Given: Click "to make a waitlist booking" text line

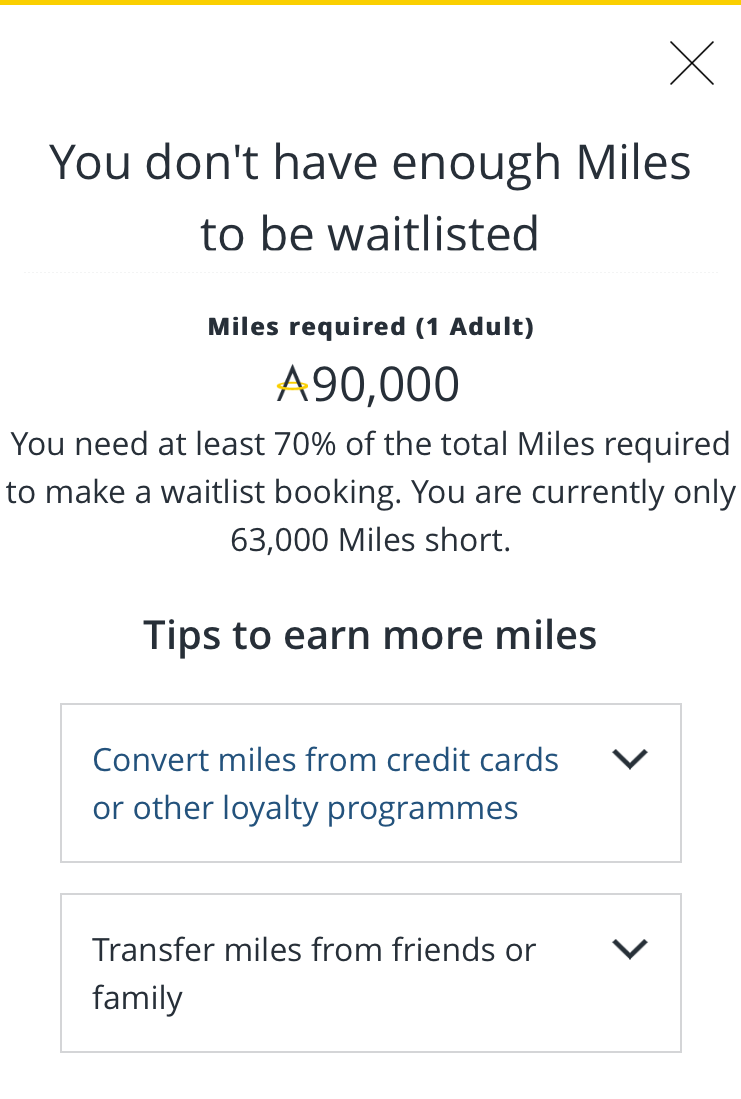Looking at the screenshot, I should point(370,492).
